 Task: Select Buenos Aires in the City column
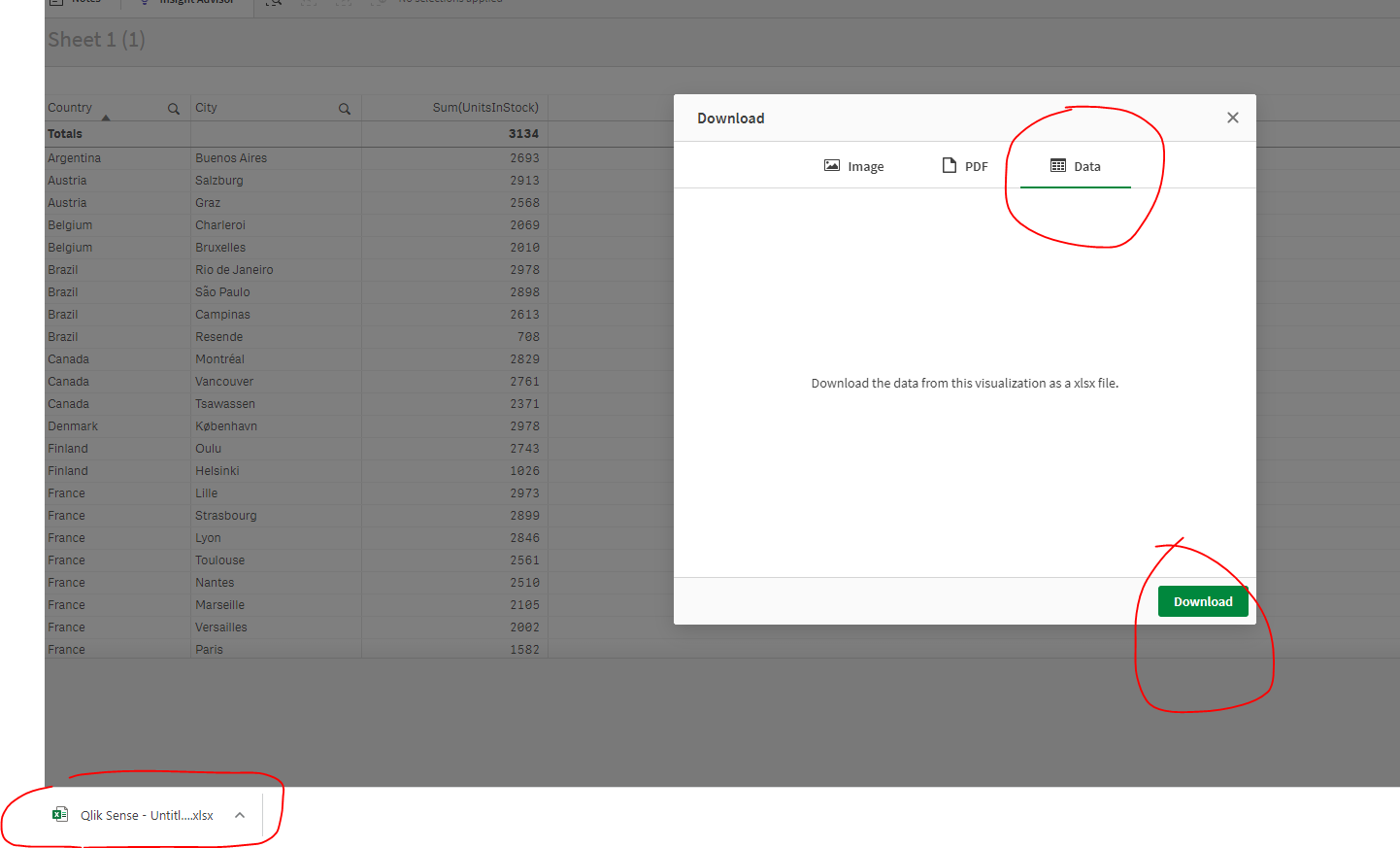coord(231,157)
